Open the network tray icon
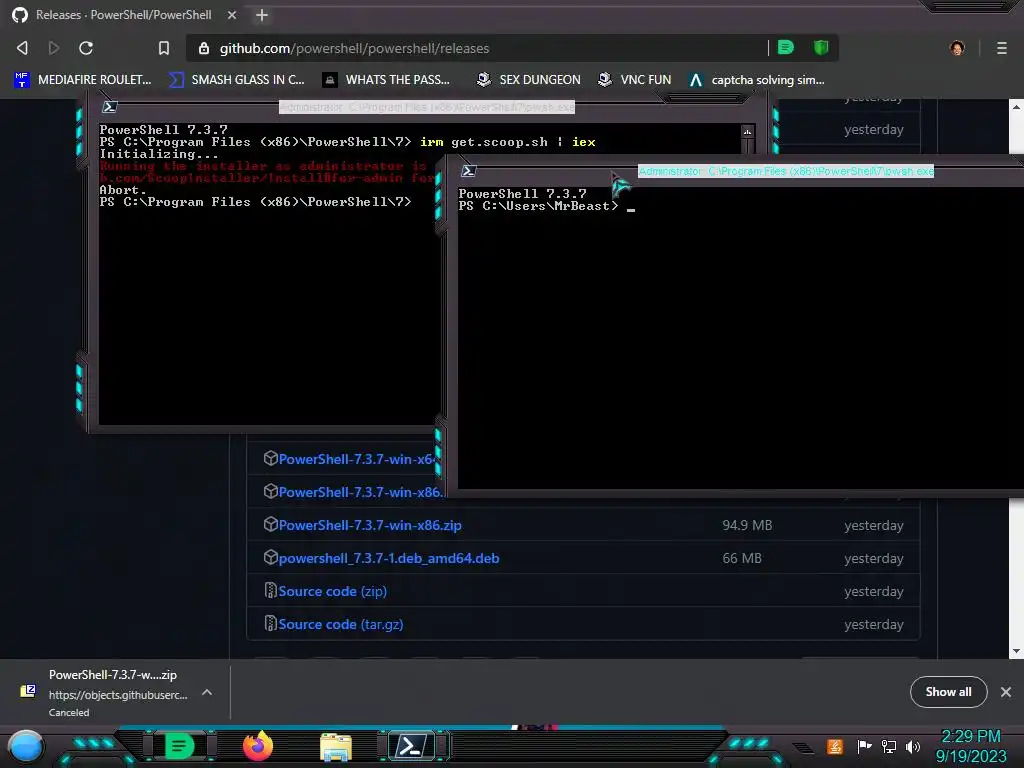 click(889, 746)
